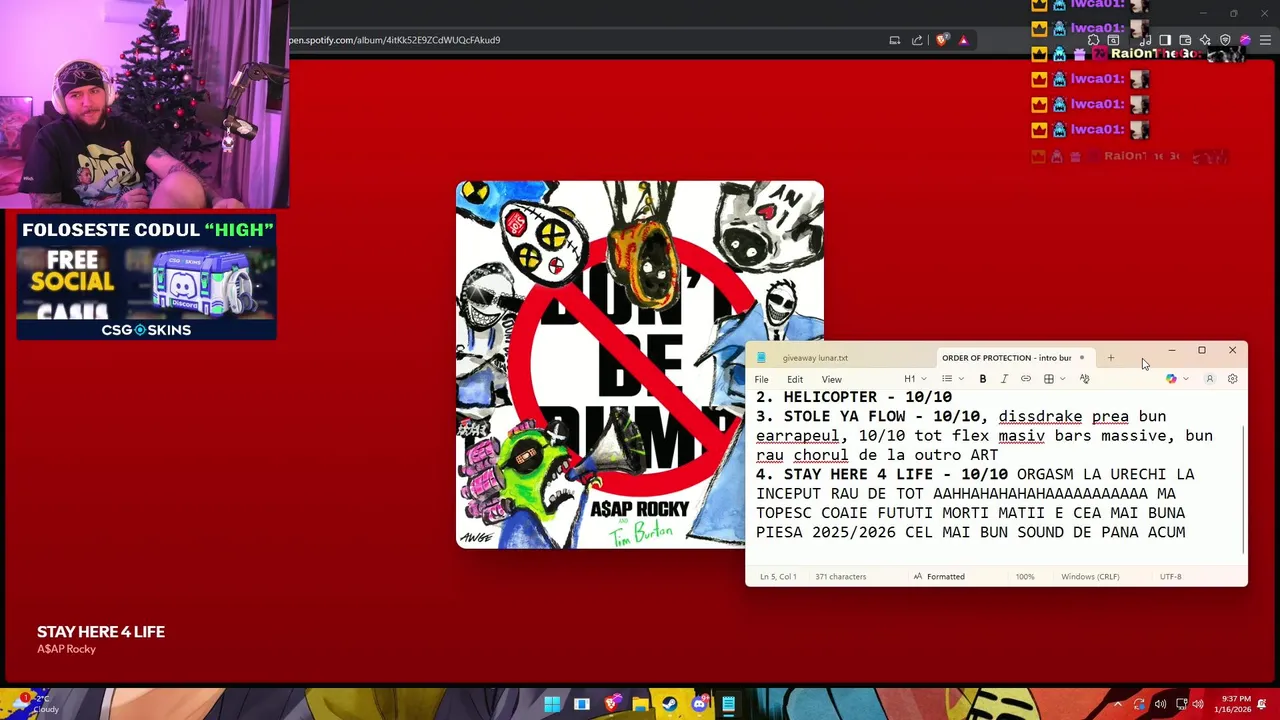Expand the Copilot dropdown arrow in Notepad
This screenshot has height=720, width=1280.
[1186, 379]
